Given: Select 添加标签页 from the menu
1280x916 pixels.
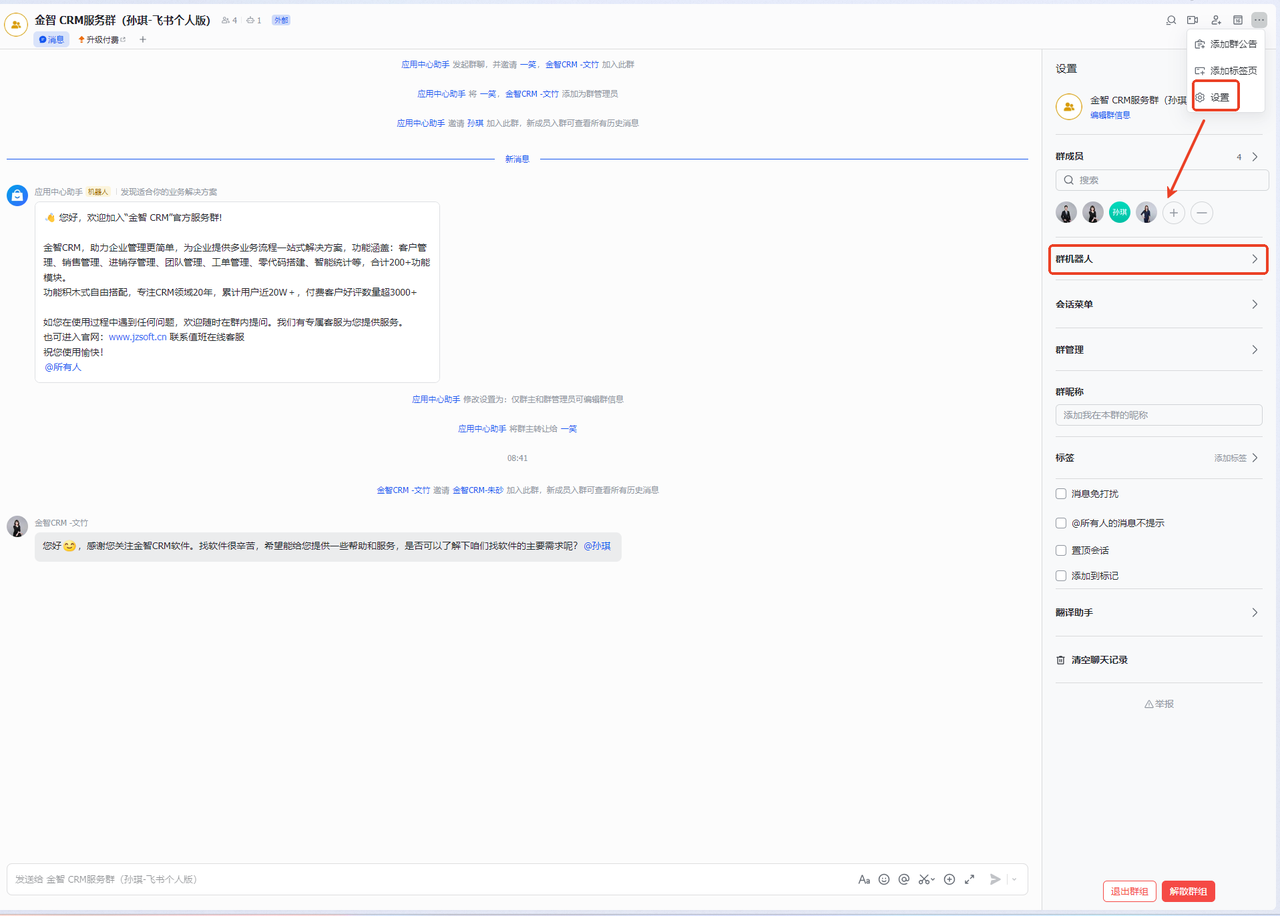Looking at the screenshot, I should pyautogui.click(x=1225, y=71).
